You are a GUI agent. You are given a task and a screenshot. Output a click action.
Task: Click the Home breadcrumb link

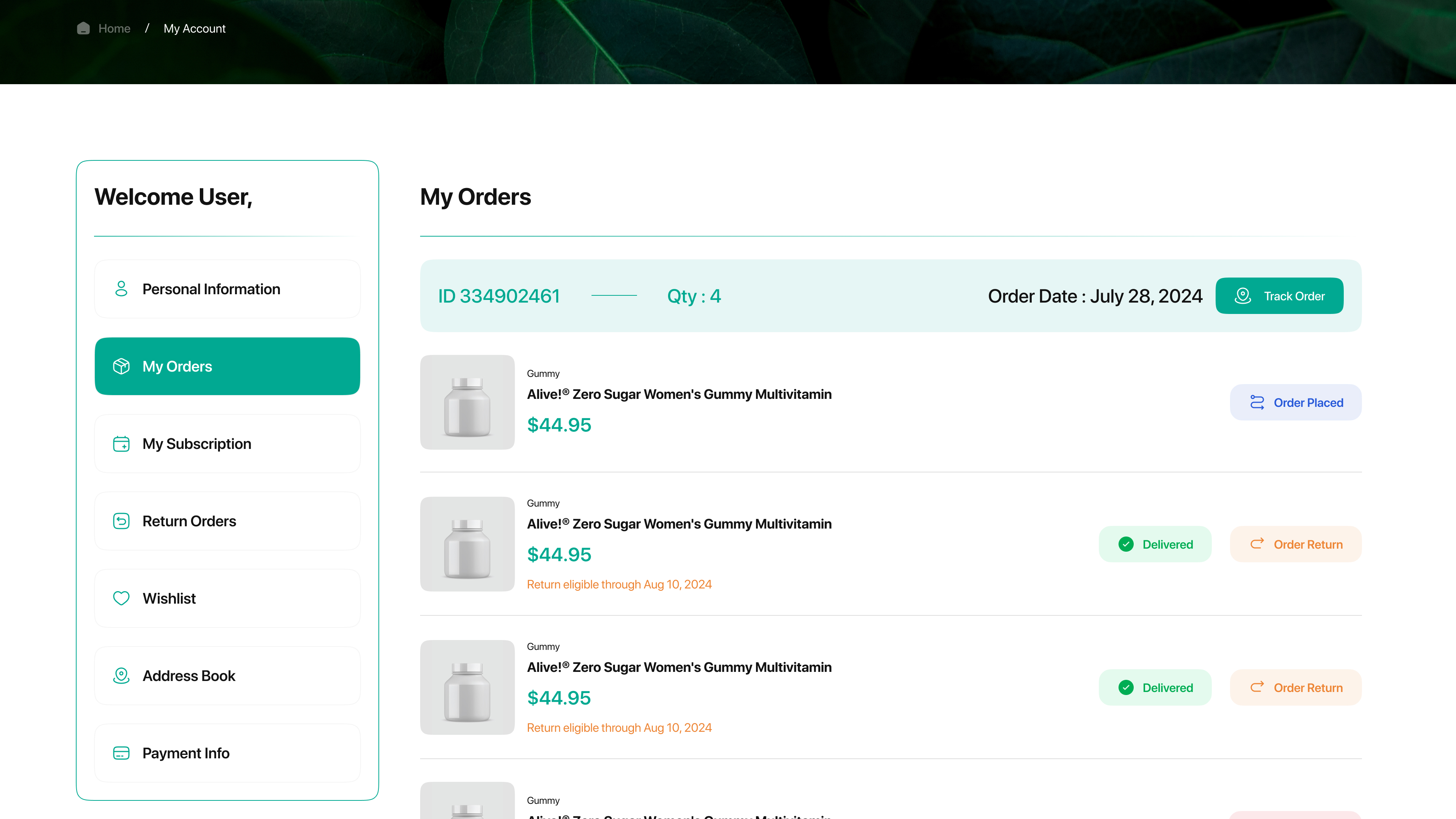click(114, 28)
